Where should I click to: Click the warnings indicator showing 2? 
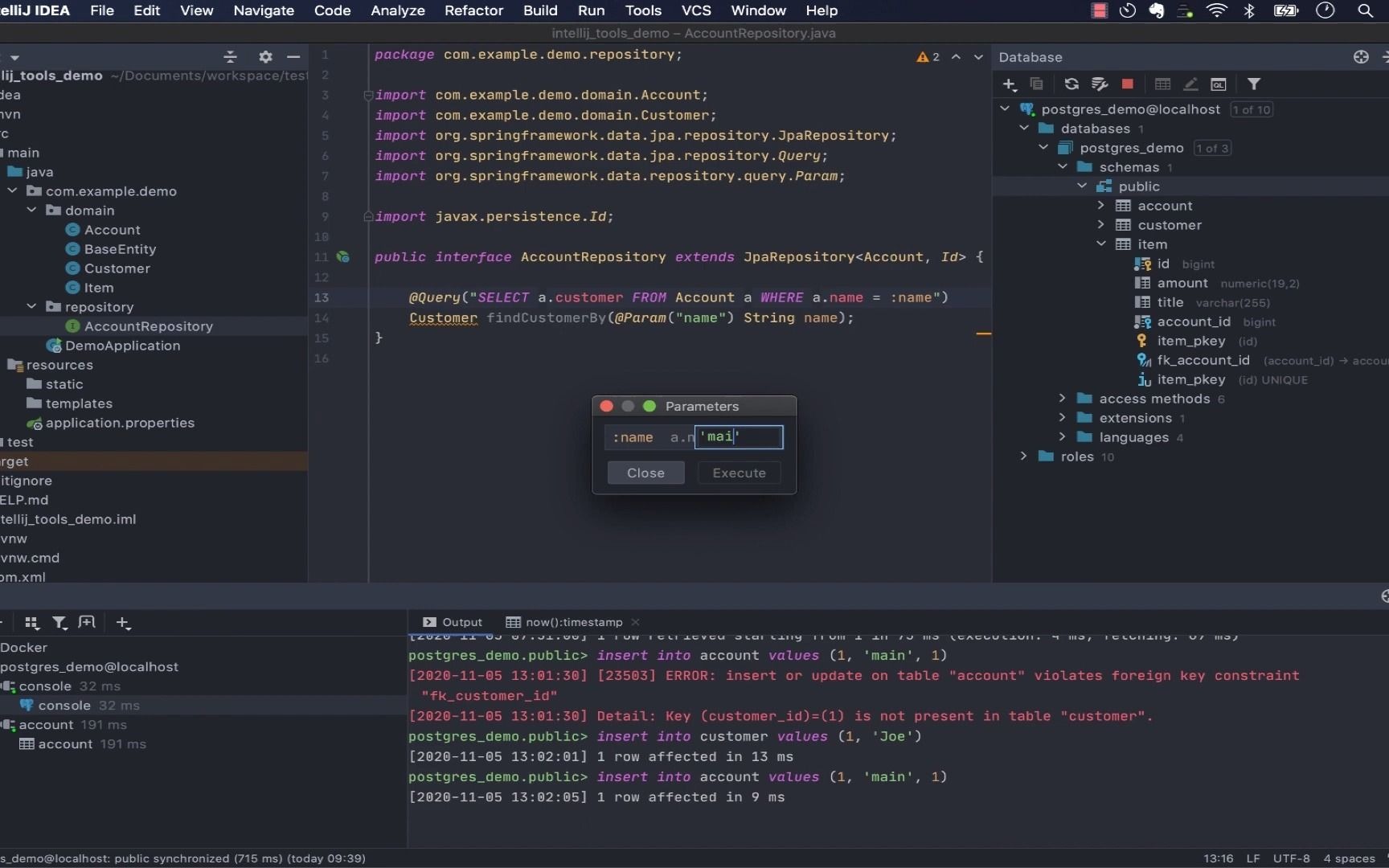pyautogui.click(x=928, y=57)
